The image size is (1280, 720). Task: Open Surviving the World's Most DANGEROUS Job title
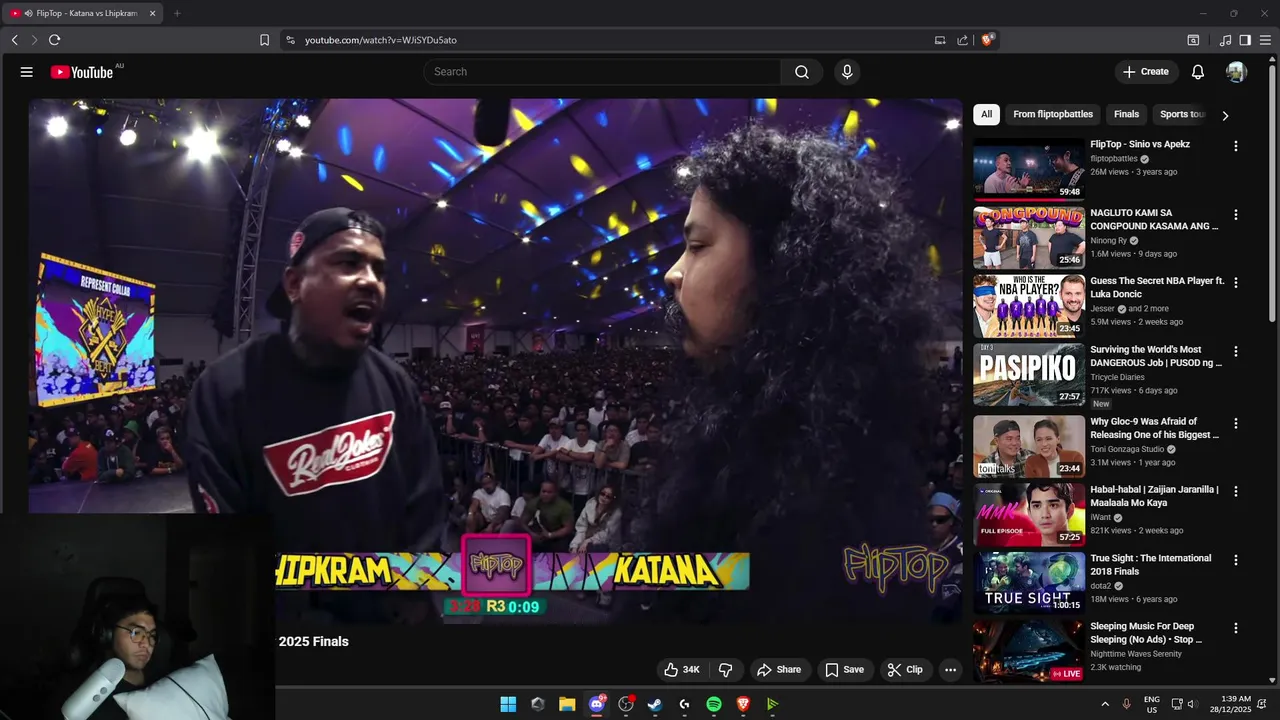click(x=1156, y=356)
